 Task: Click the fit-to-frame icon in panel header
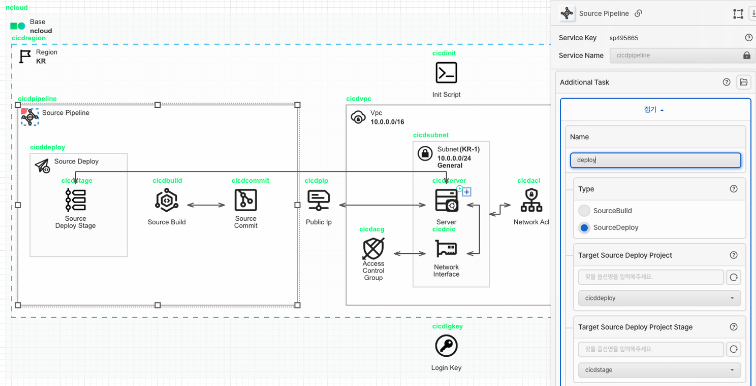click(738, 13)
